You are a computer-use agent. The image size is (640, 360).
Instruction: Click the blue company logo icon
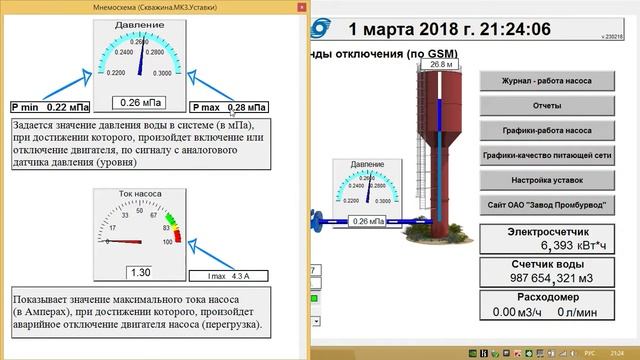320,29
